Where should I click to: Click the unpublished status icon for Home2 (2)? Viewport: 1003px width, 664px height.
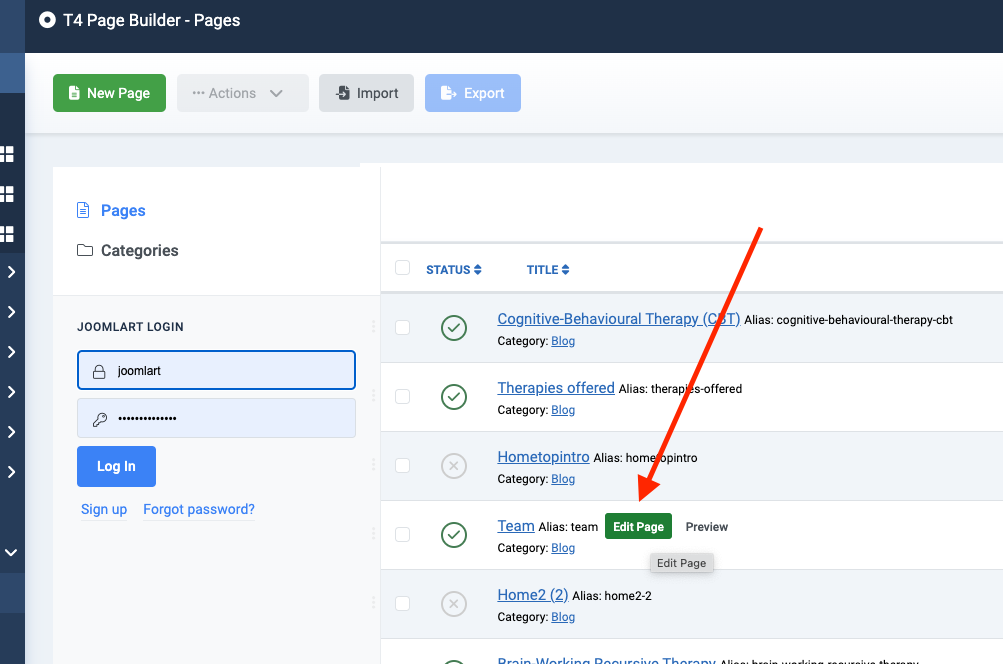(x=454, y=604)
